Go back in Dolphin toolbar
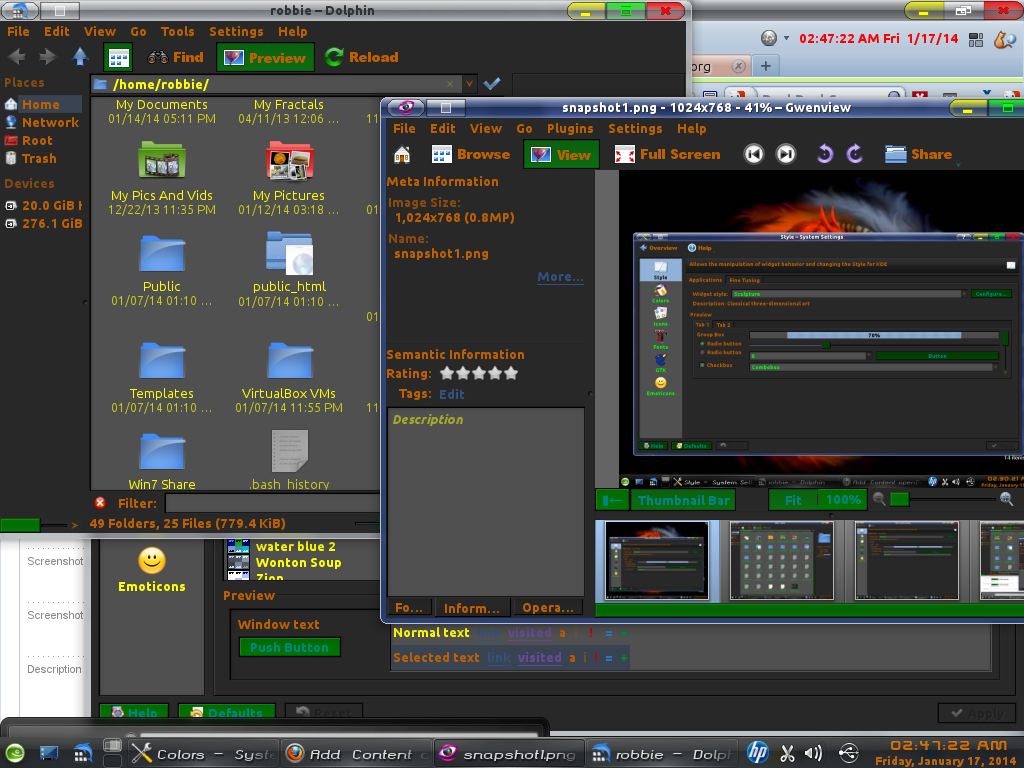This screenshot has width=1024, height=768. 17,57
